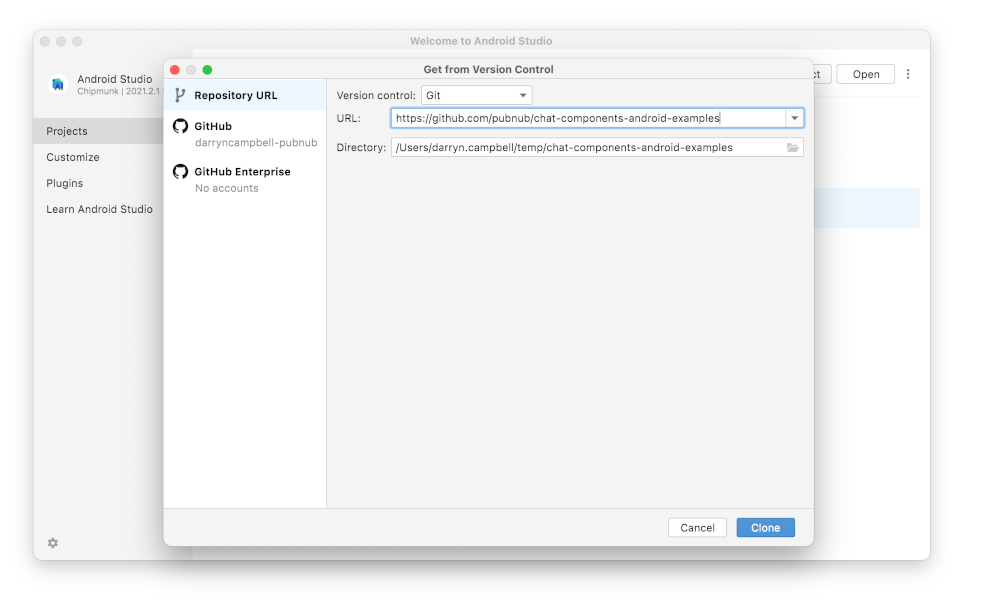Open the Customize section
Screen dimensions: 1000x608
pyautogui.click(x=72, y=157)
